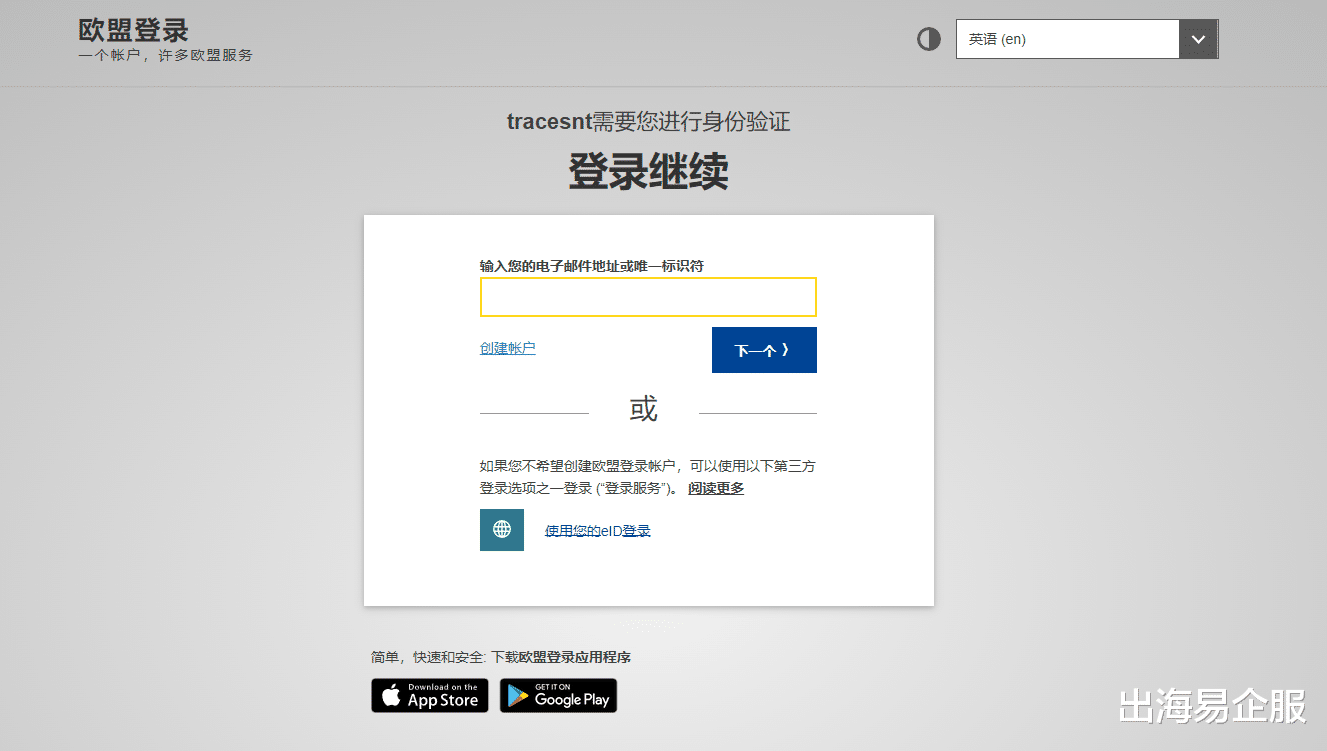Screen dimensions: 1327x751
Task: Click the 欧盟登录 site title
Action: point(133,30)
